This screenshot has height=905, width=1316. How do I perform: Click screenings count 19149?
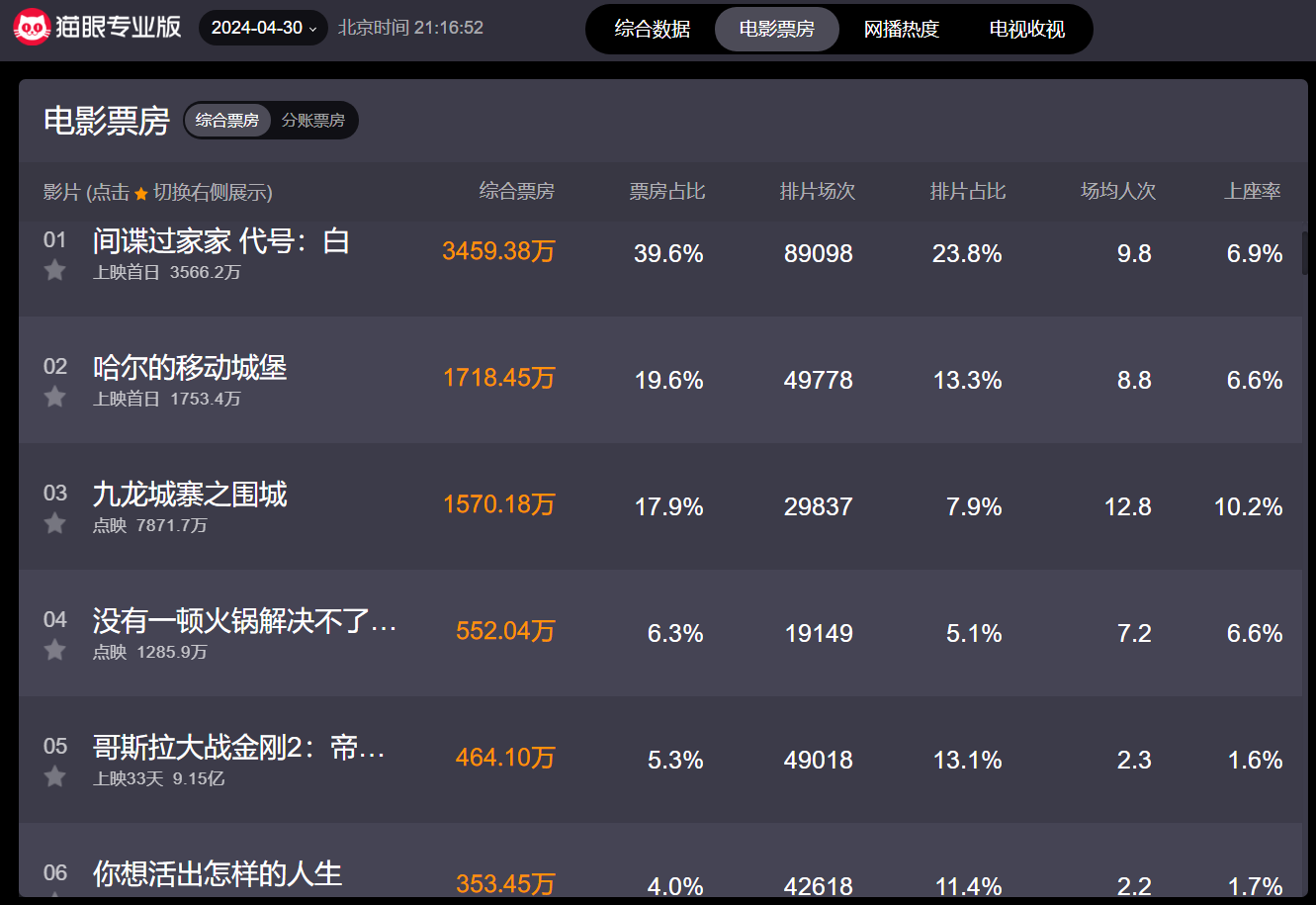pos(819,634)
